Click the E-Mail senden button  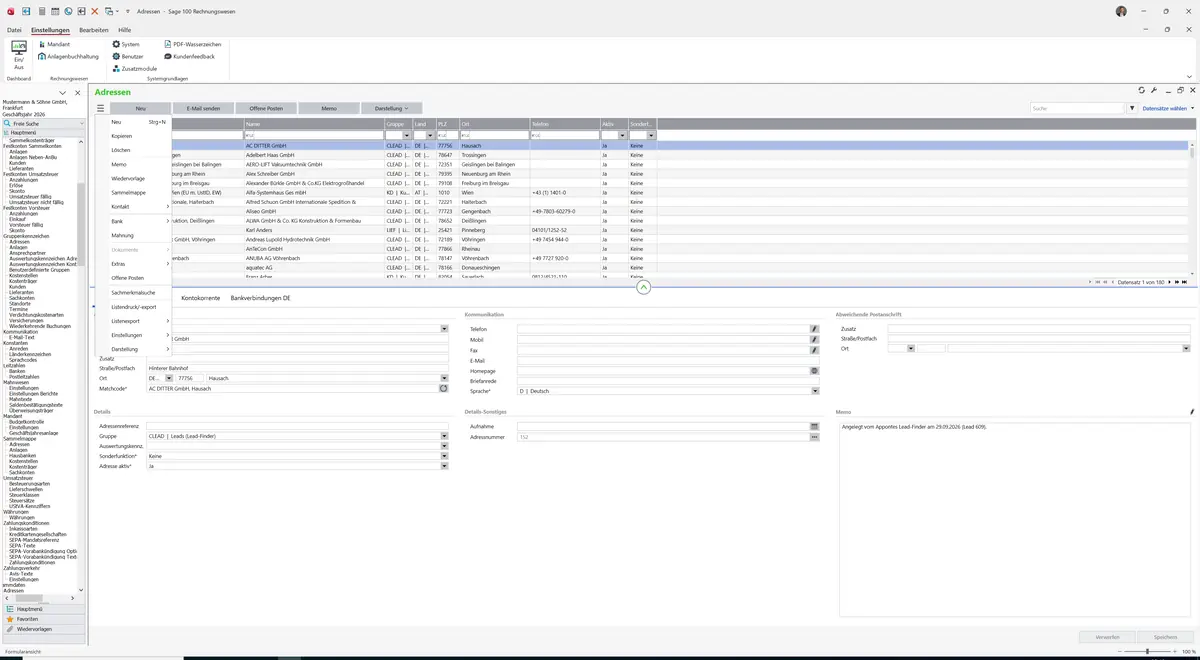[203, 108]
